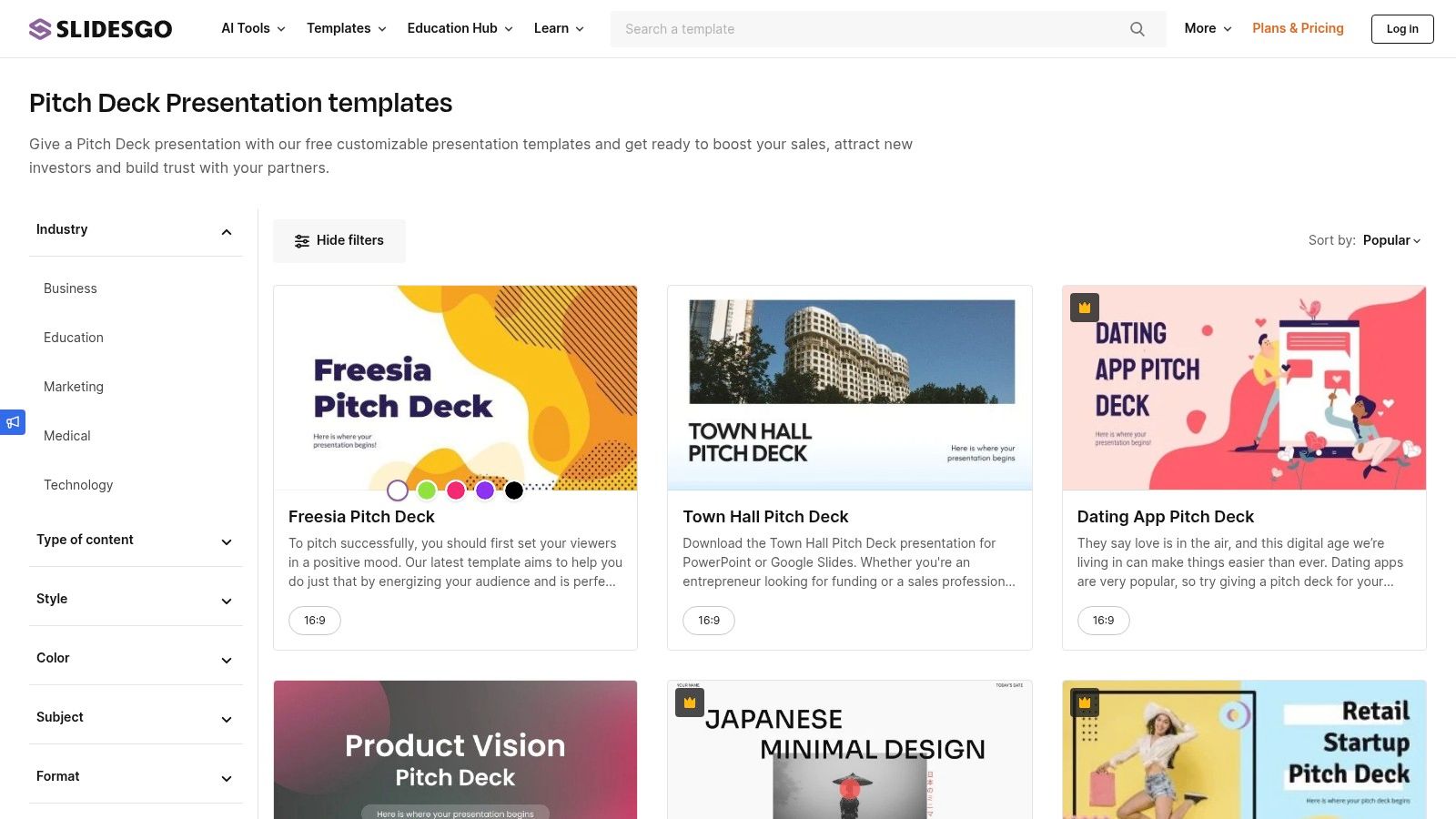Open the Plans & Pricing link
Screen dimensions: 1456x819
pos(1298,29)
